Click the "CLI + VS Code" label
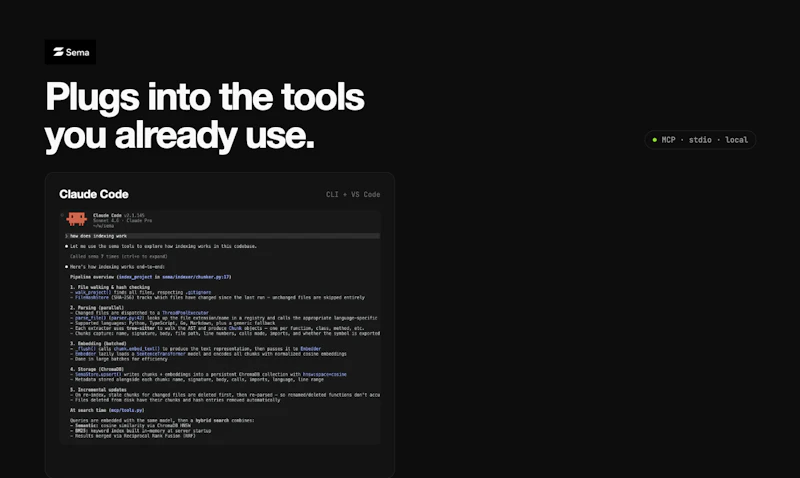 click(353, 194)
